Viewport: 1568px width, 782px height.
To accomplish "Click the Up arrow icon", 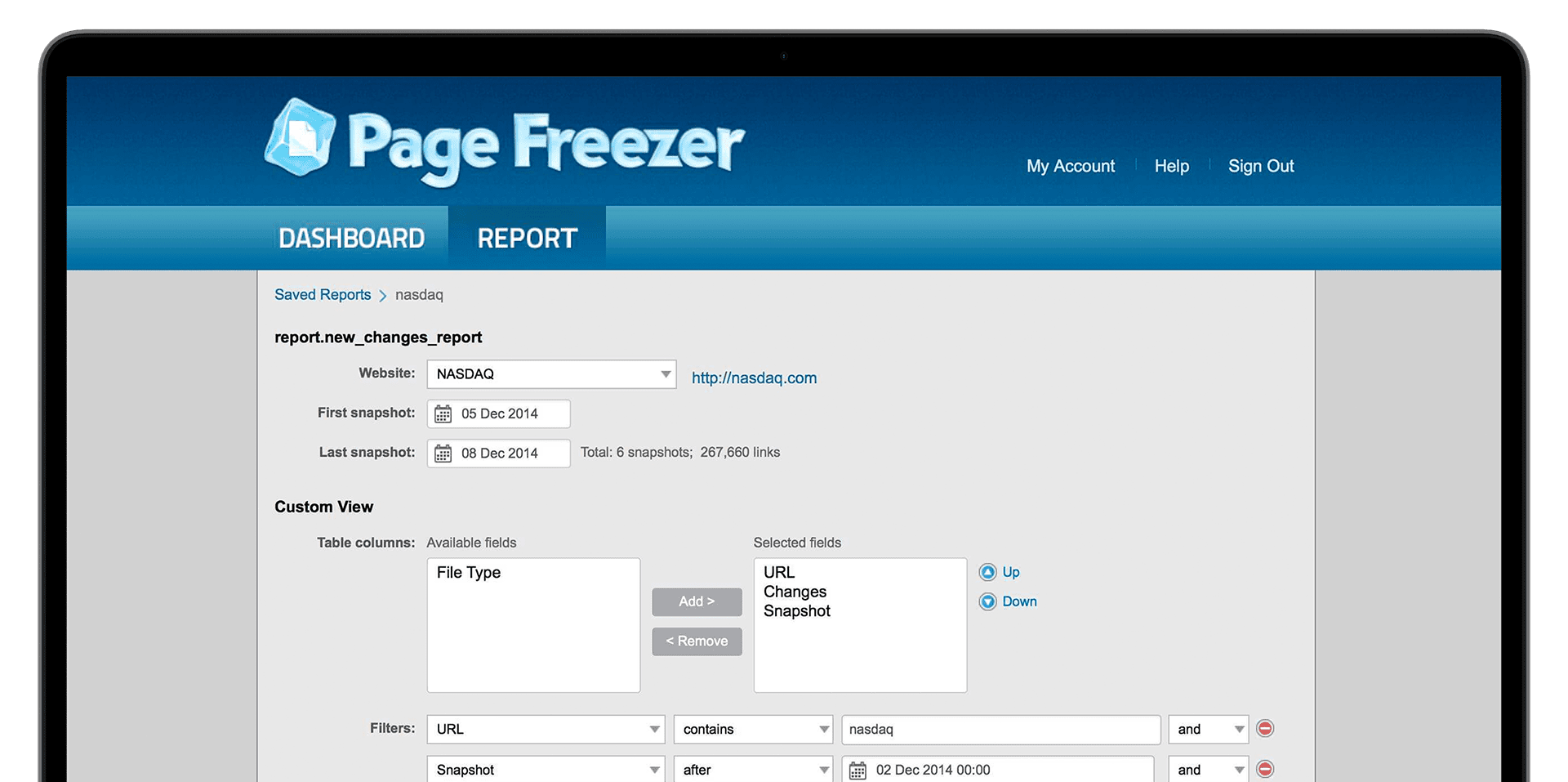I will click(x=987, y=572).
